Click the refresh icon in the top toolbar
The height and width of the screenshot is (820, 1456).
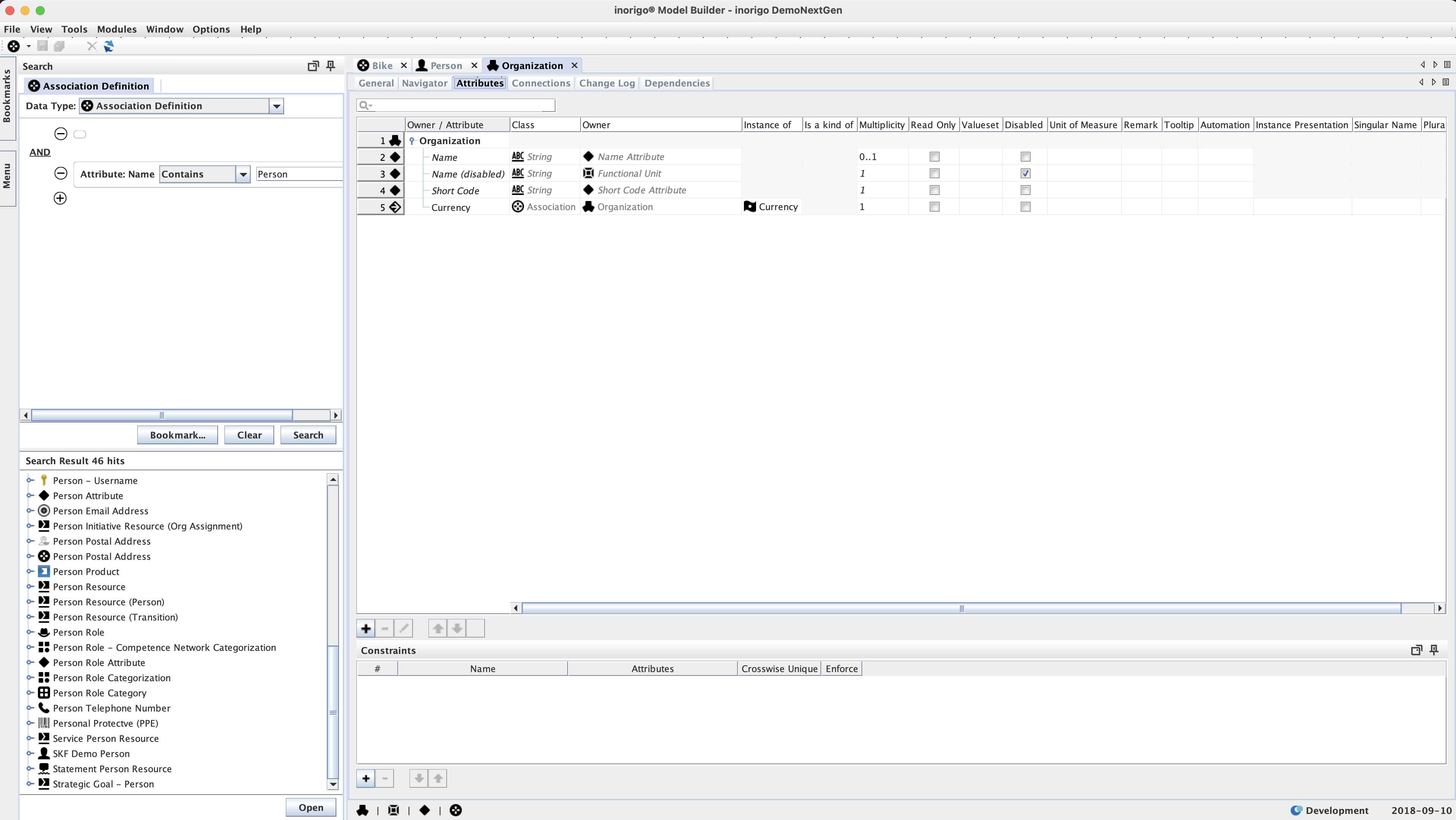click(x=108, y=46)
